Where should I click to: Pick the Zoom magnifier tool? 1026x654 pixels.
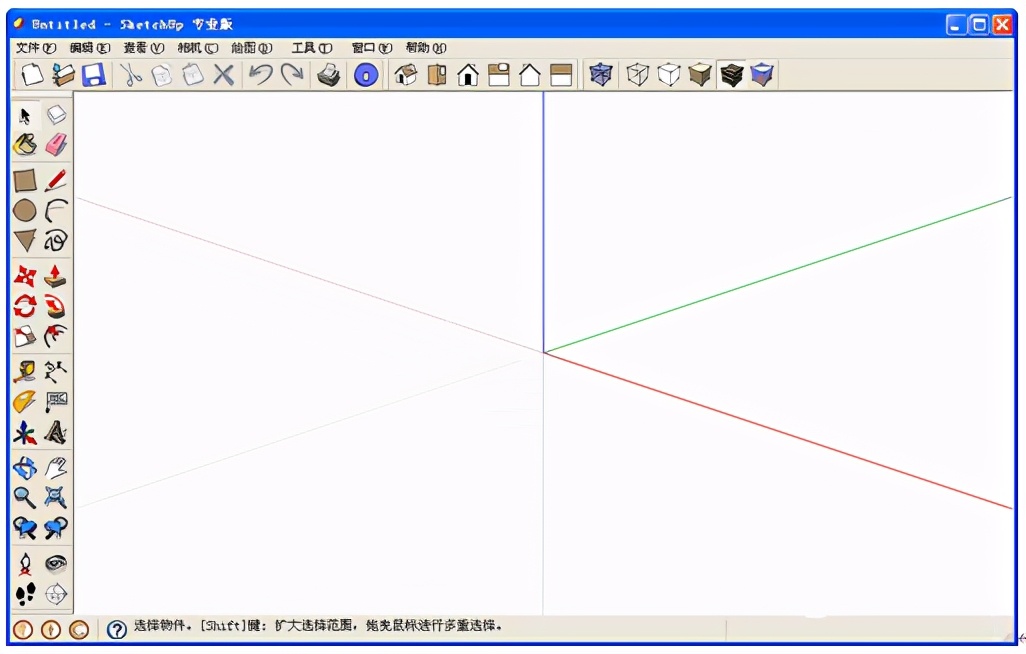coord(25,498)
